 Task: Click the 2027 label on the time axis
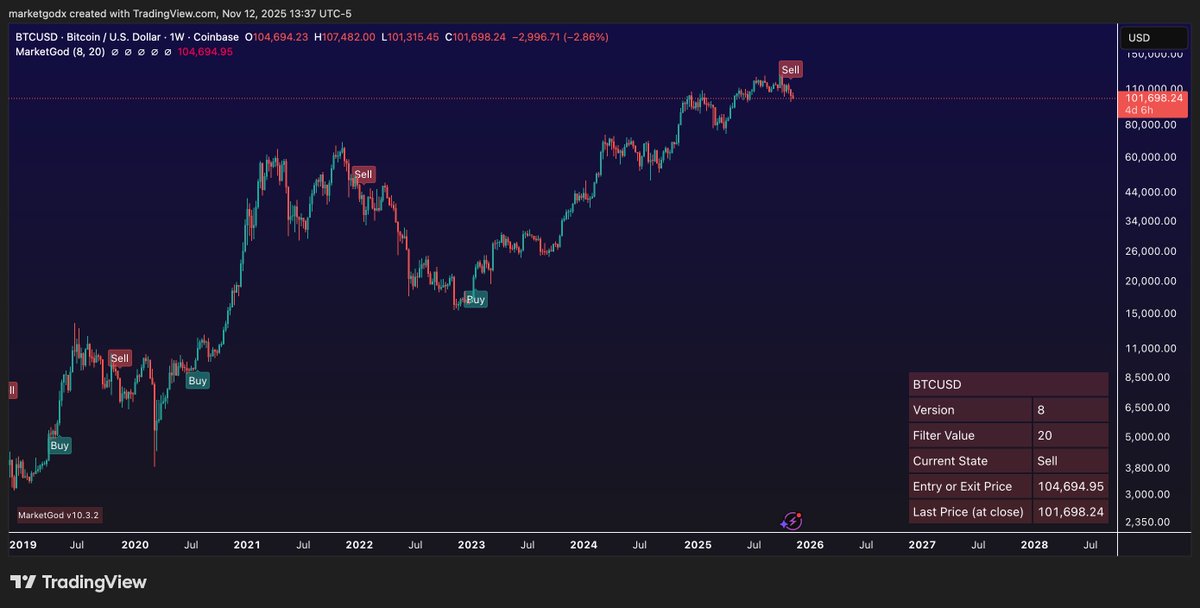click(922, 545)
